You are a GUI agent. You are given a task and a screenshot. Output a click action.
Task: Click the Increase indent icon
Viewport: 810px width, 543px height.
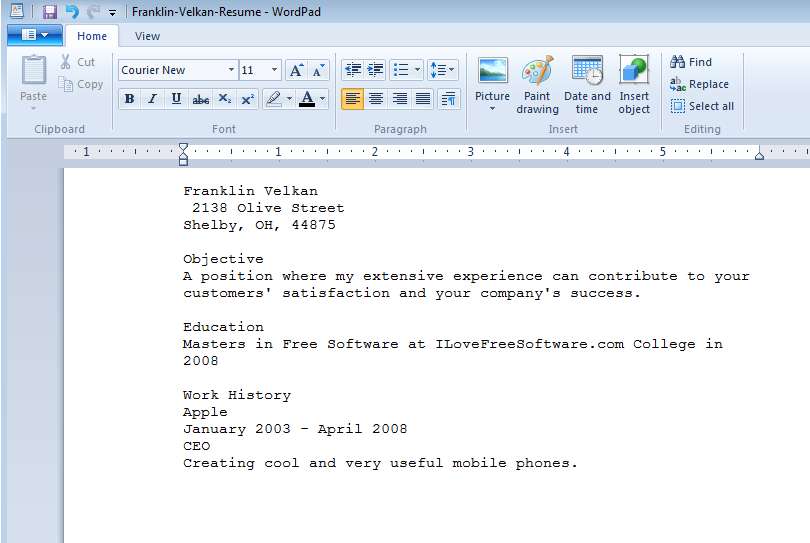pos(376,70)
